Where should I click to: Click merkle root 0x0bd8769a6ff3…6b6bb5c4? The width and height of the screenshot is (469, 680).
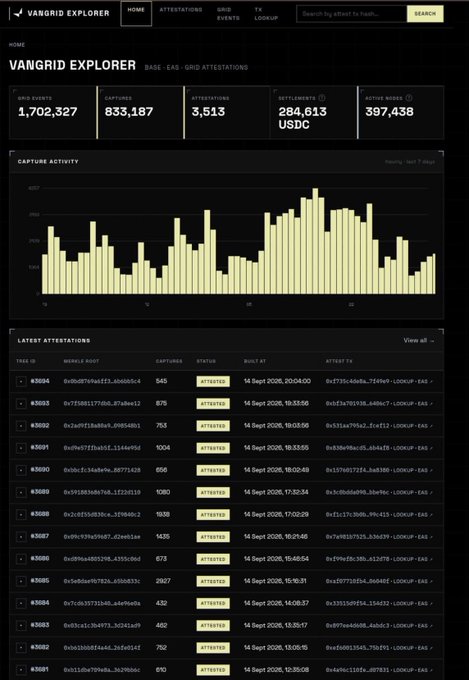coord(102,382)
